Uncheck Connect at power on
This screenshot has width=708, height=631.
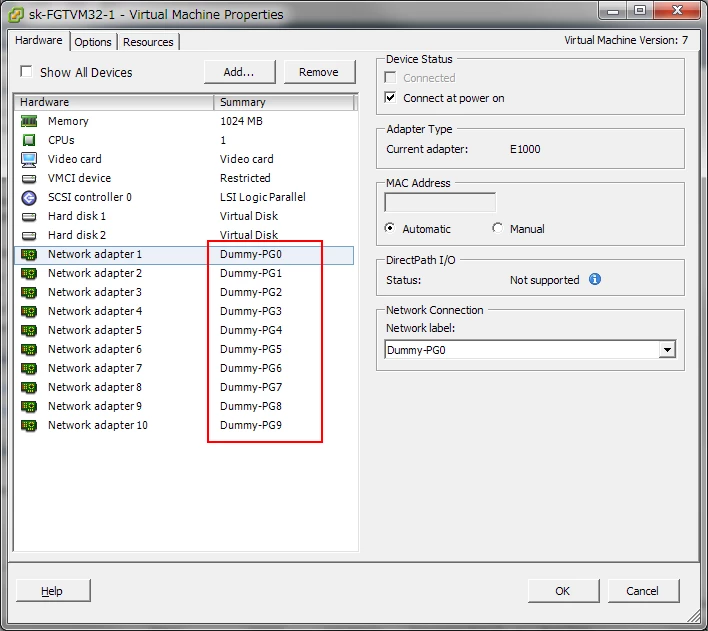(x=391, y=98)
